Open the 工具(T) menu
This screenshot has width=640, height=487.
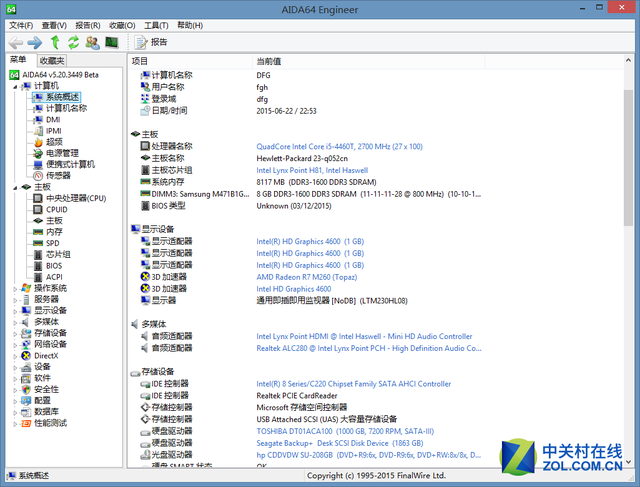click(156, 25)
